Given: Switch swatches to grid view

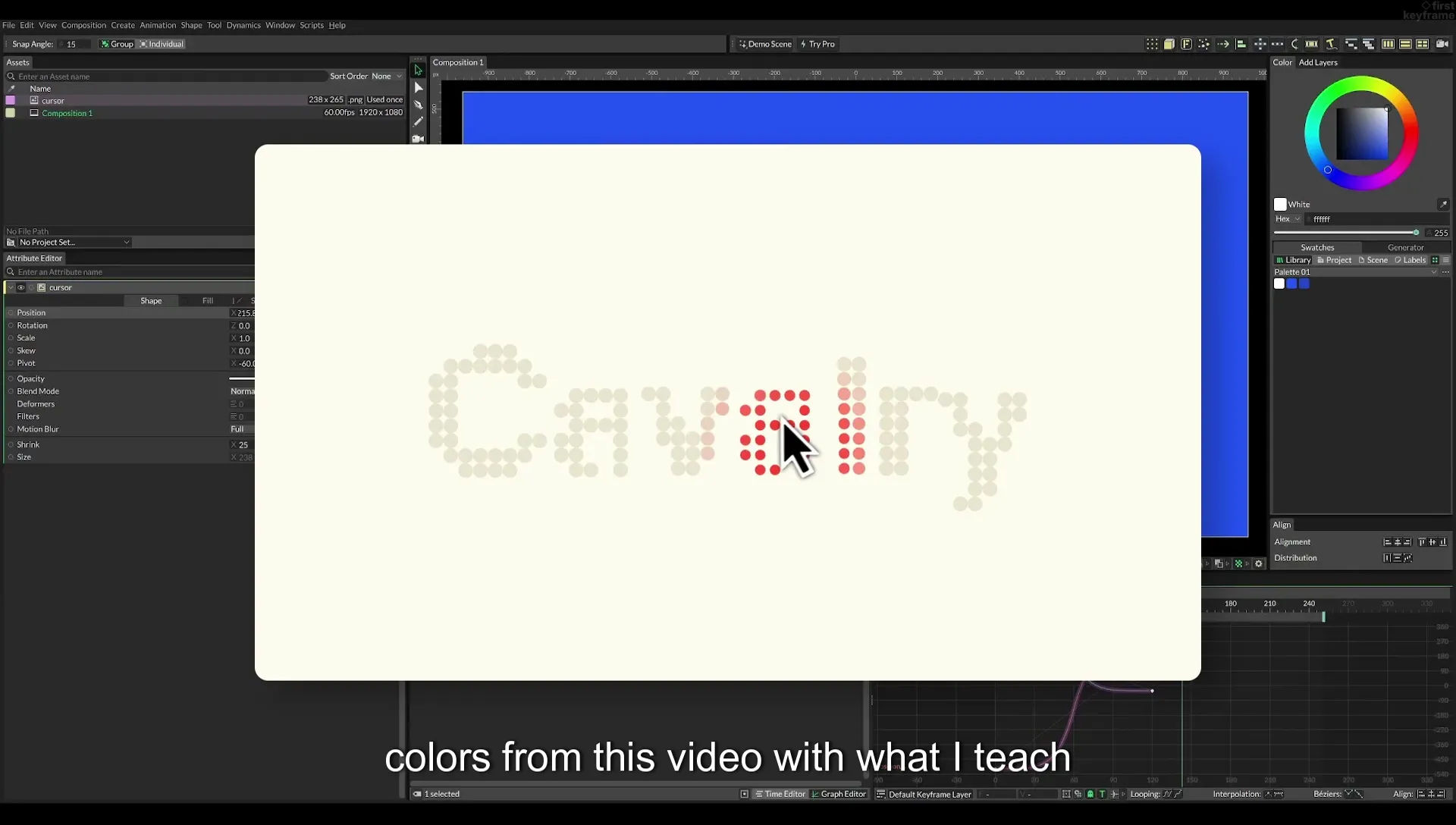Looking at the screenshot, I should pos(1435,260).
